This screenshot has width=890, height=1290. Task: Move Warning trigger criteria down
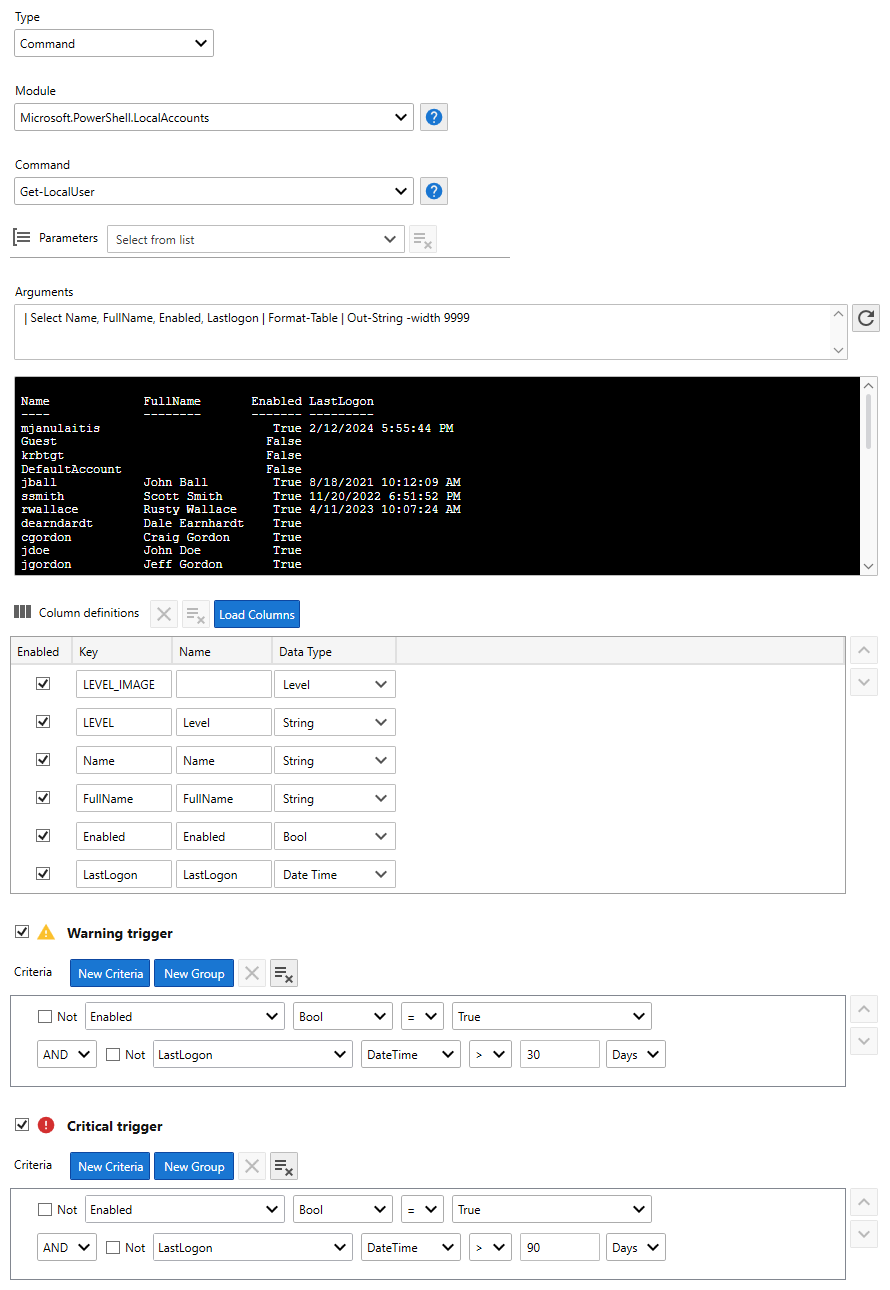pyautogui.click(x=864, y=1041)
